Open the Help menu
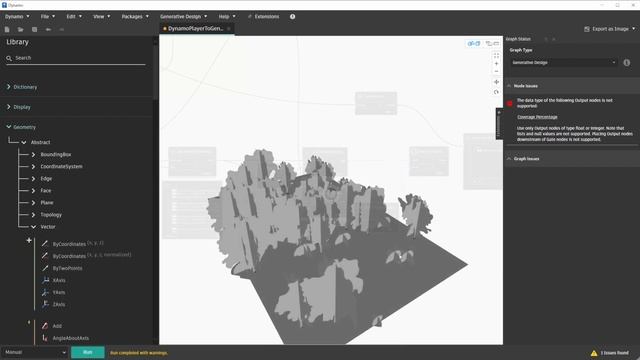The width and height of the screenshot is (640, 360). pos(227,17)
